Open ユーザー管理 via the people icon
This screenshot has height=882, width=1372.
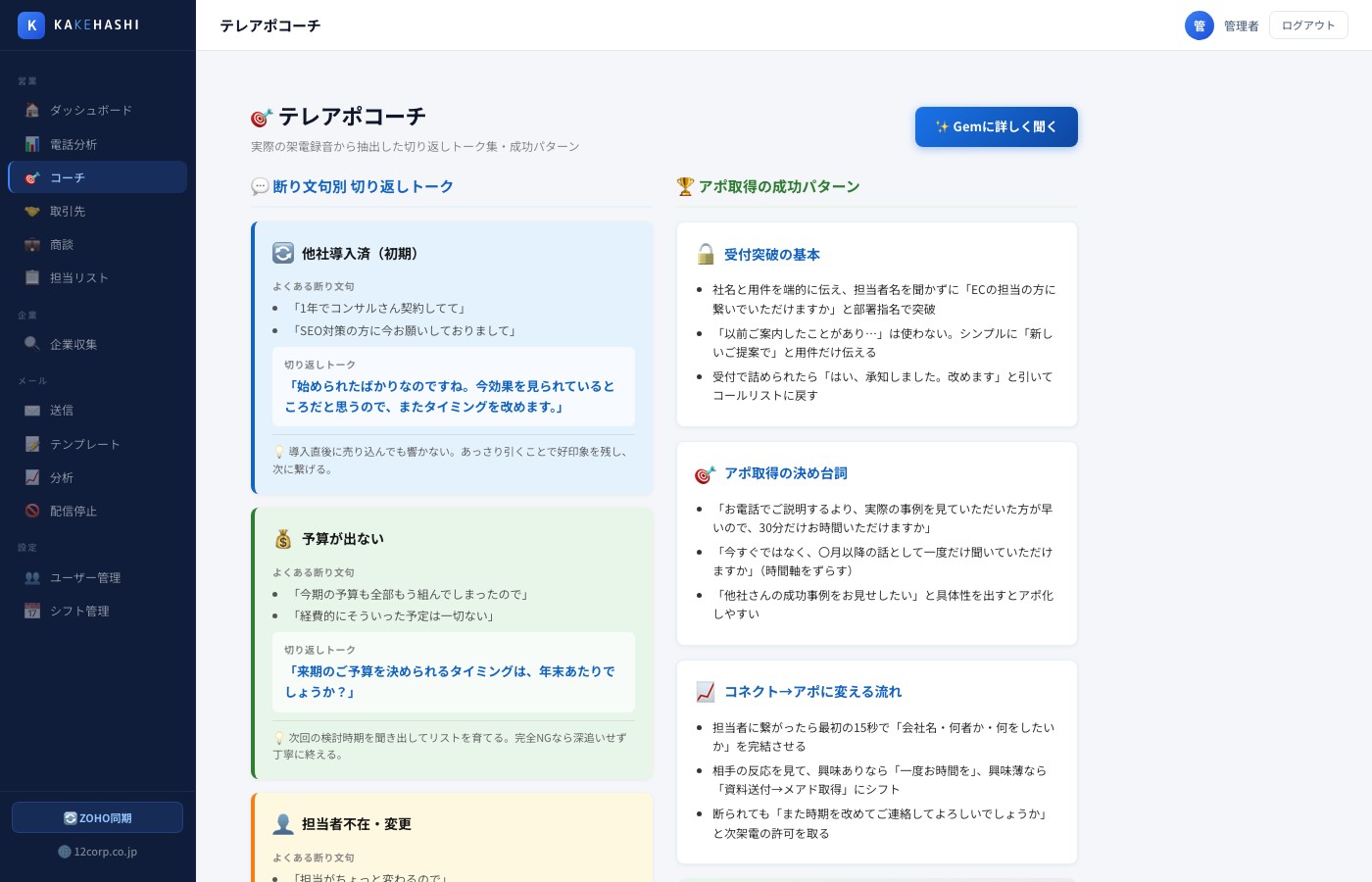tap(32, 577)
